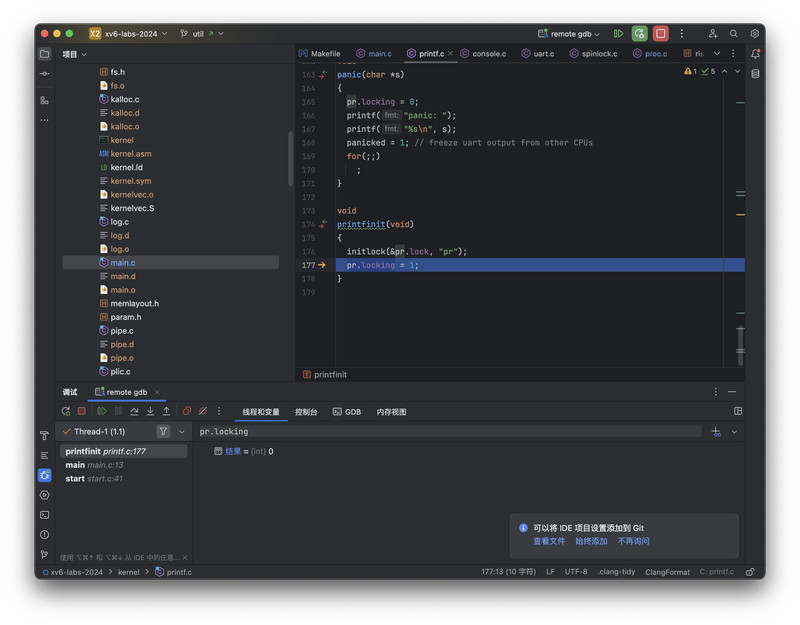800x625 pixels.
Task: Pause program in the debug toolbar
Action: [118, 411]
